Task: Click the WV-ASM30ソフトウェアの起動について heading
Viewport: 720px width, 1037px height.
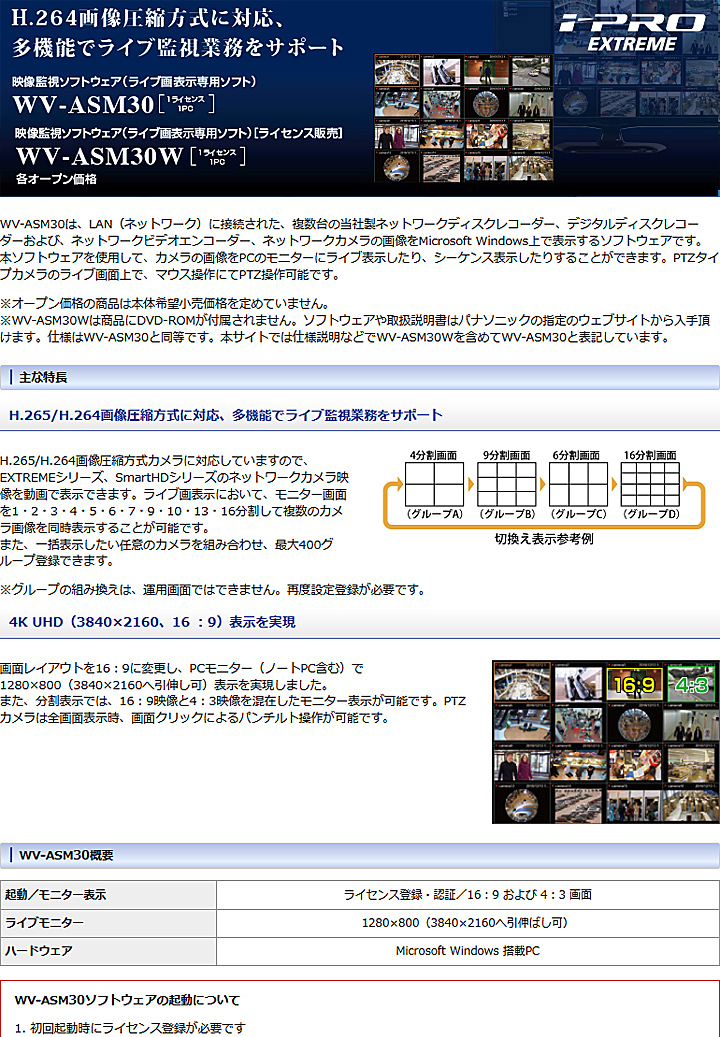Action: pyautogui.click(x=127, y=1000)
